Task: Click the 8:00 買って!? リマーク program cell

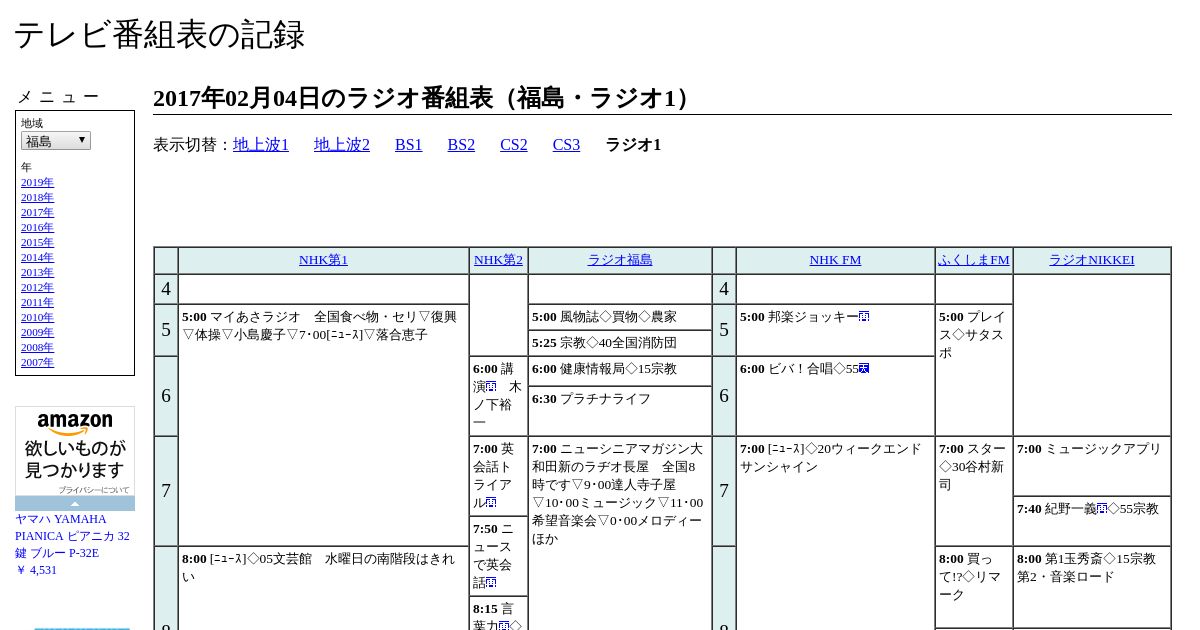Action: coord(974,587)
